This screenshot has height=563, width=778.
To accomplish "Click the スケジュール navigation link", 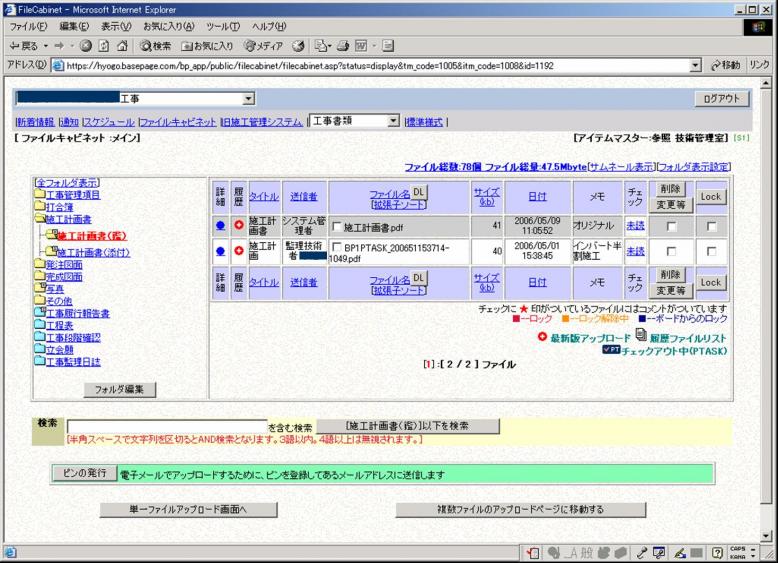I will coord(111,122).
